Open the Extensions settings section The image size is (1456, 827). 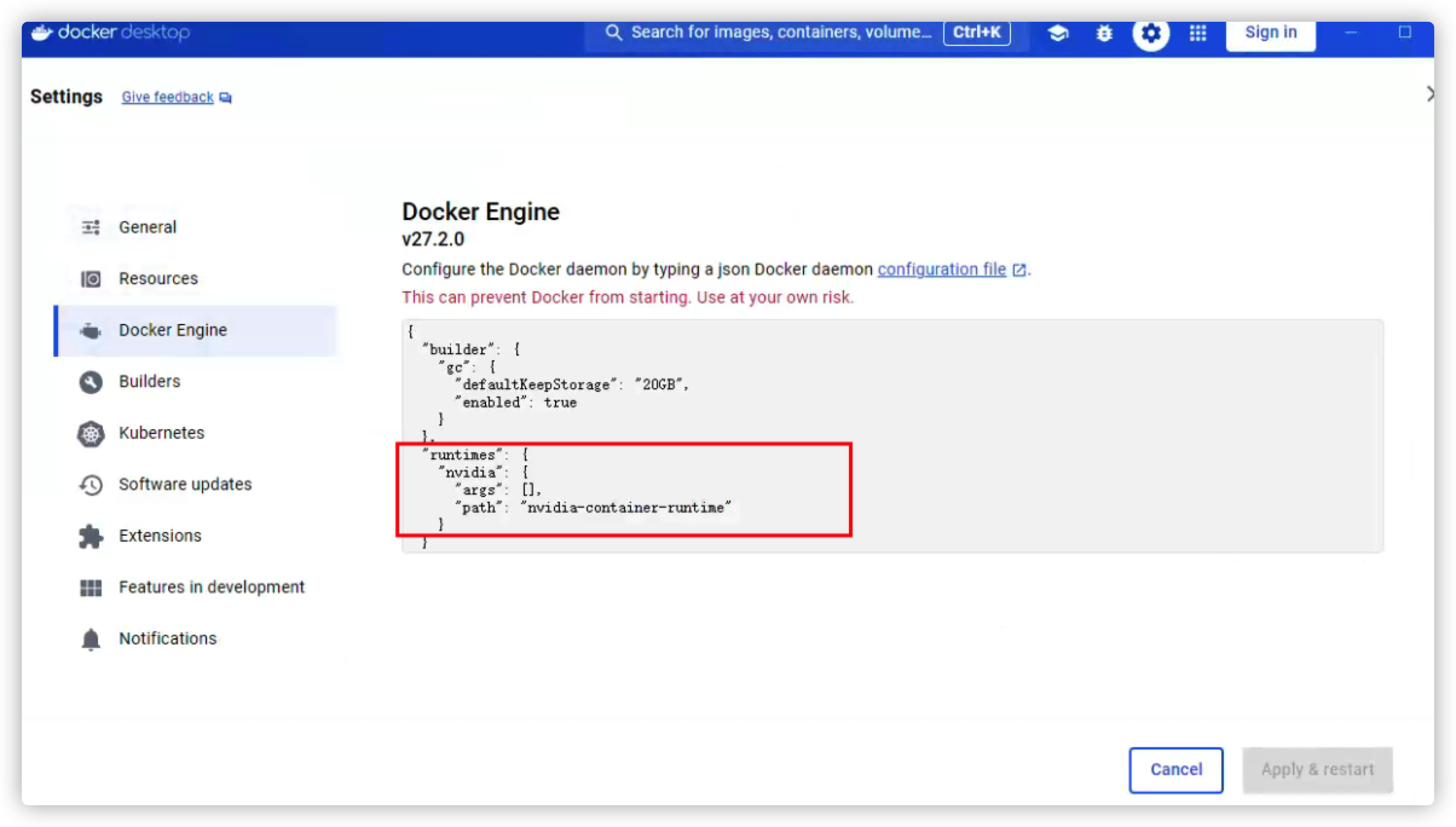point(195,536)
